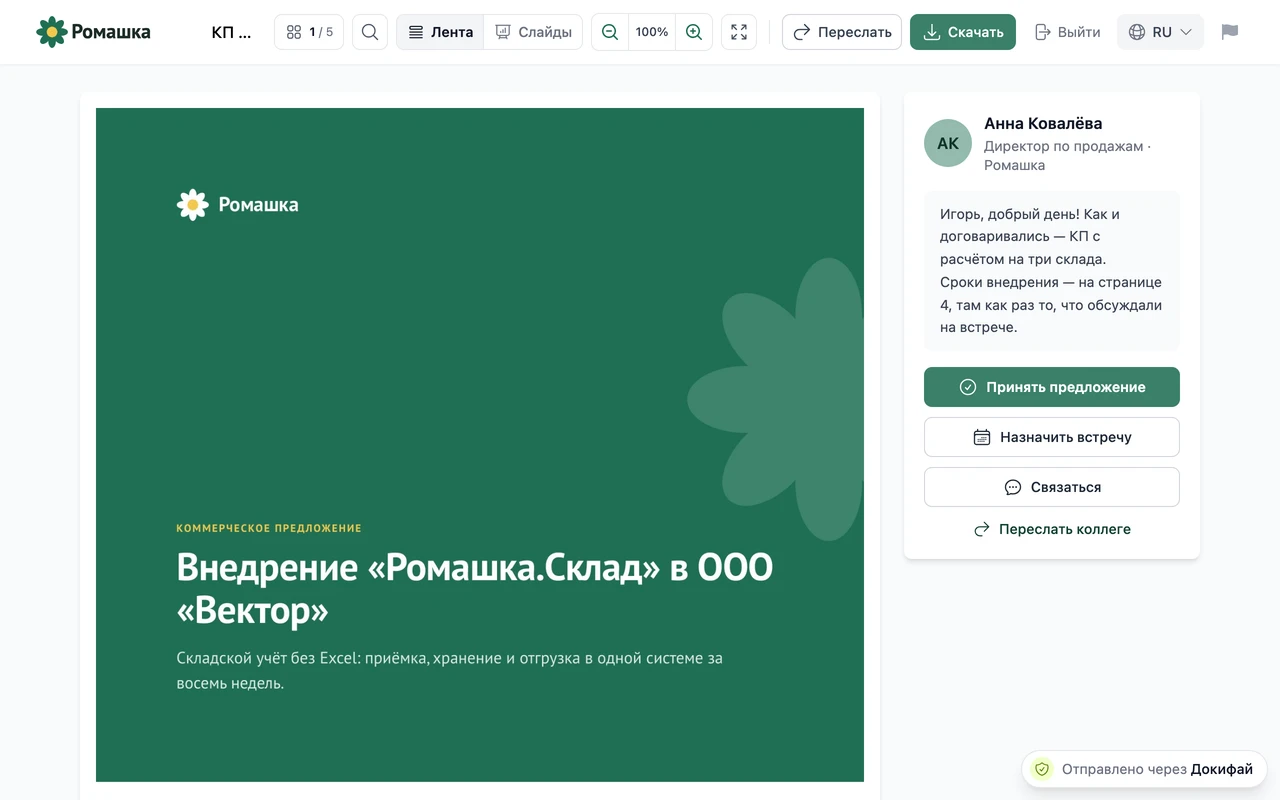Log out using Выйти
The height and width of the screenshot is (800, 1280).
click(x=1067, y=32)
